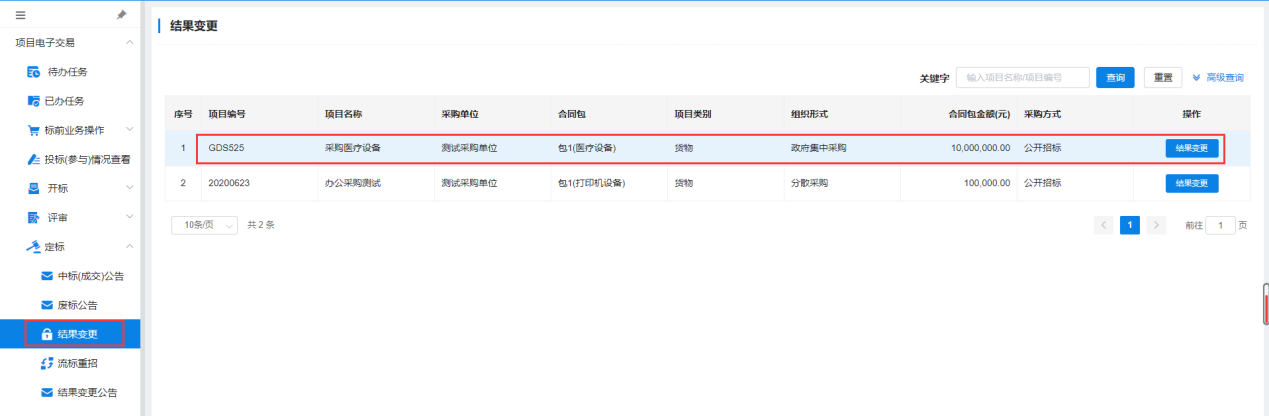Expand the 开标 submenu
The width and height of the screenshot is (1269, 416).
click(x=129, y=188)
